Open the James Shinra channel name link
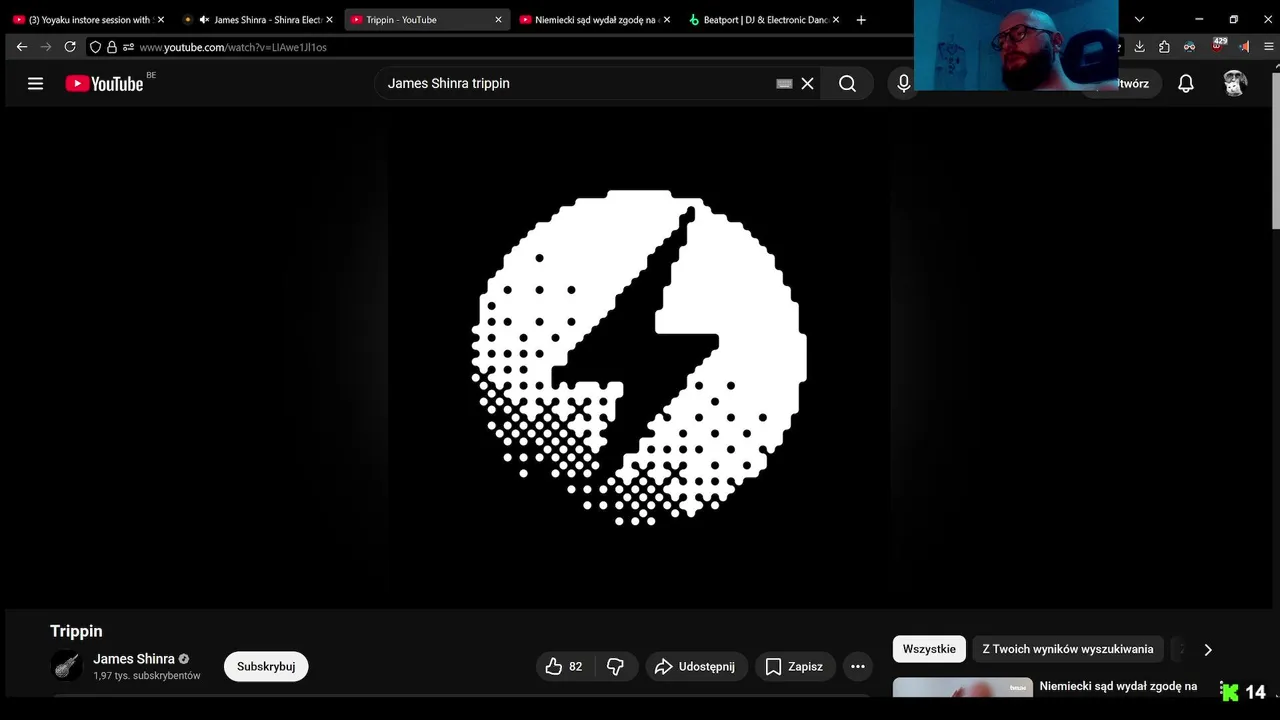Viewport: 1280px width, 720px height. pyautogui.click(x=134, y=659)
